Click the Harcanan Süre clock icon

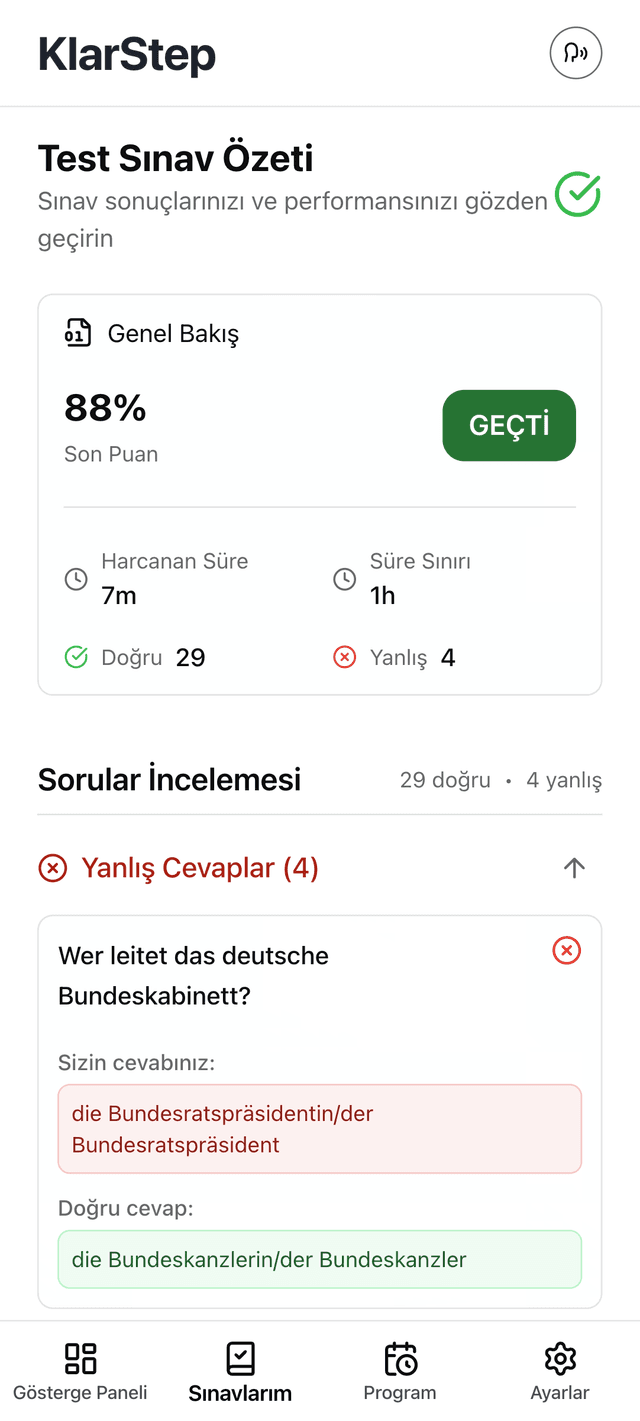(76, 578)
